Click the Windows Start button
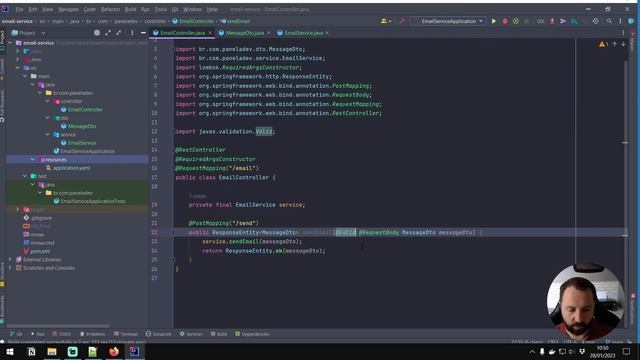The width and height of the screenshot is (640, 360). pos(10,351)
